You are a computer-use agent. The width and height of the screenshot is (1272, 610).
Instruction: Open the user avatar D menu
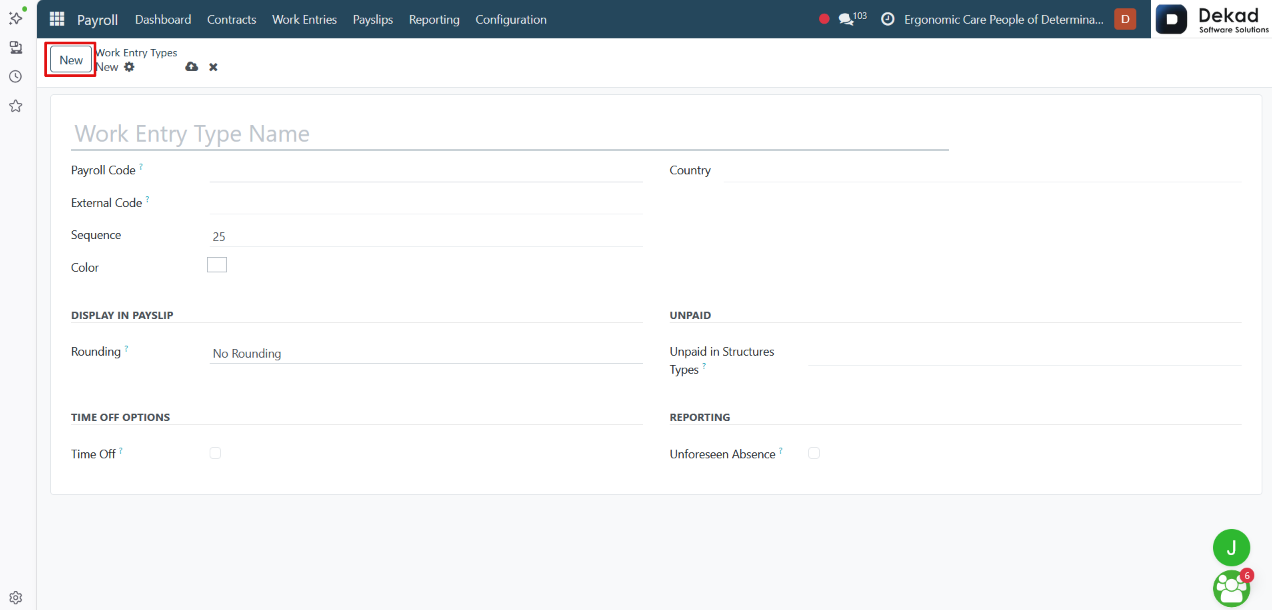(1125, 19)
